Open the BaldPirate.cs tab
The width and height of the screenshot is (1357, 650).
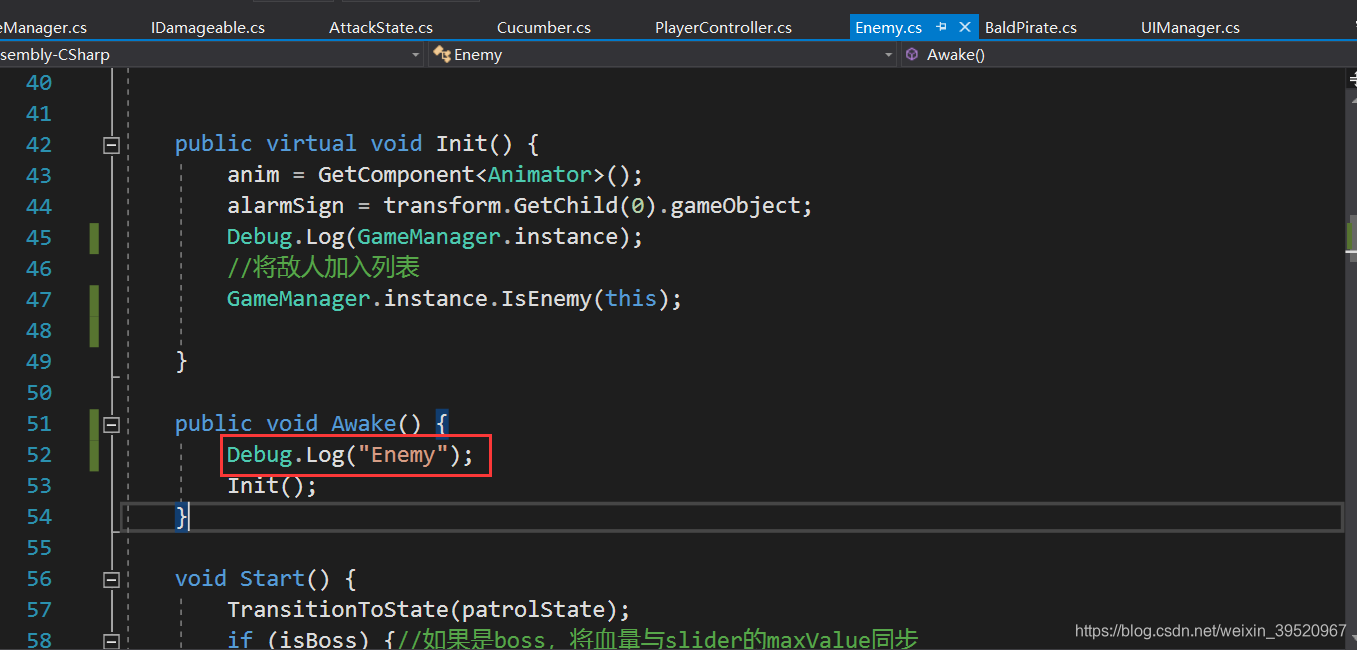(x=1031, y=27)
